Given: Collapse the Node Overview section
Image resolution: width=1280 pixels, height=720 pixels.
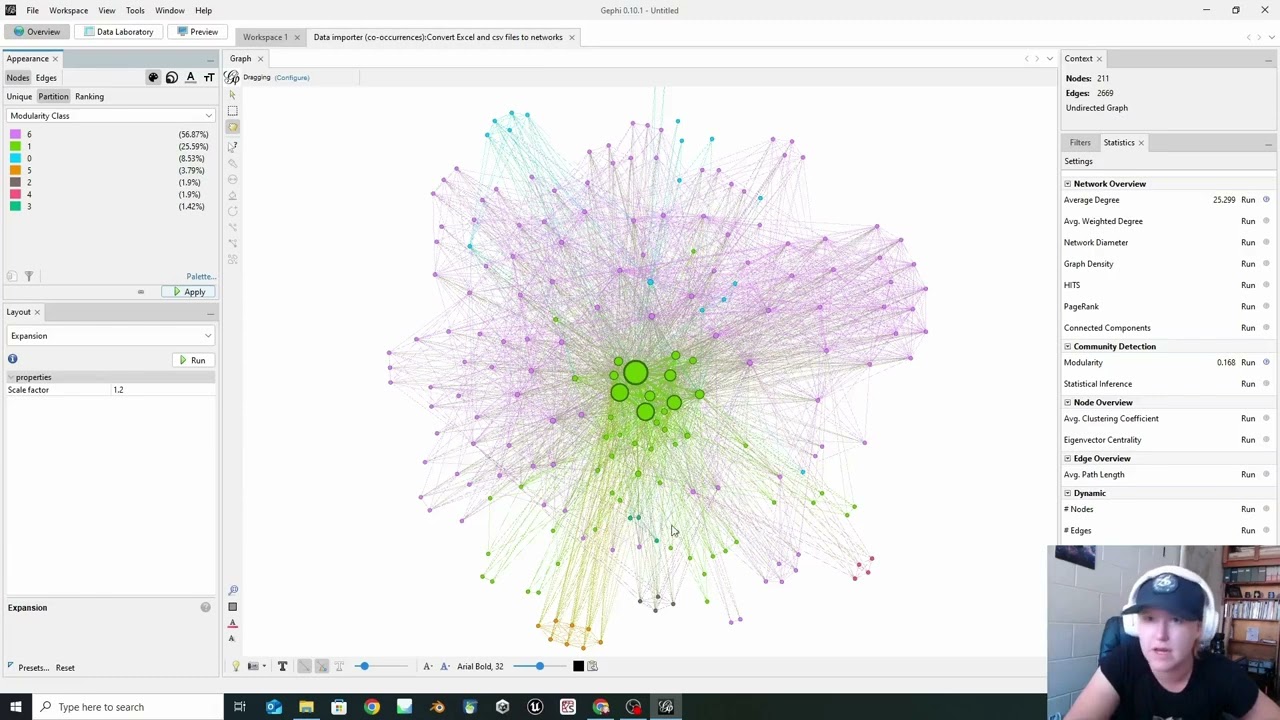Looking at the screenshot, I should click(x=1067, y=402).
